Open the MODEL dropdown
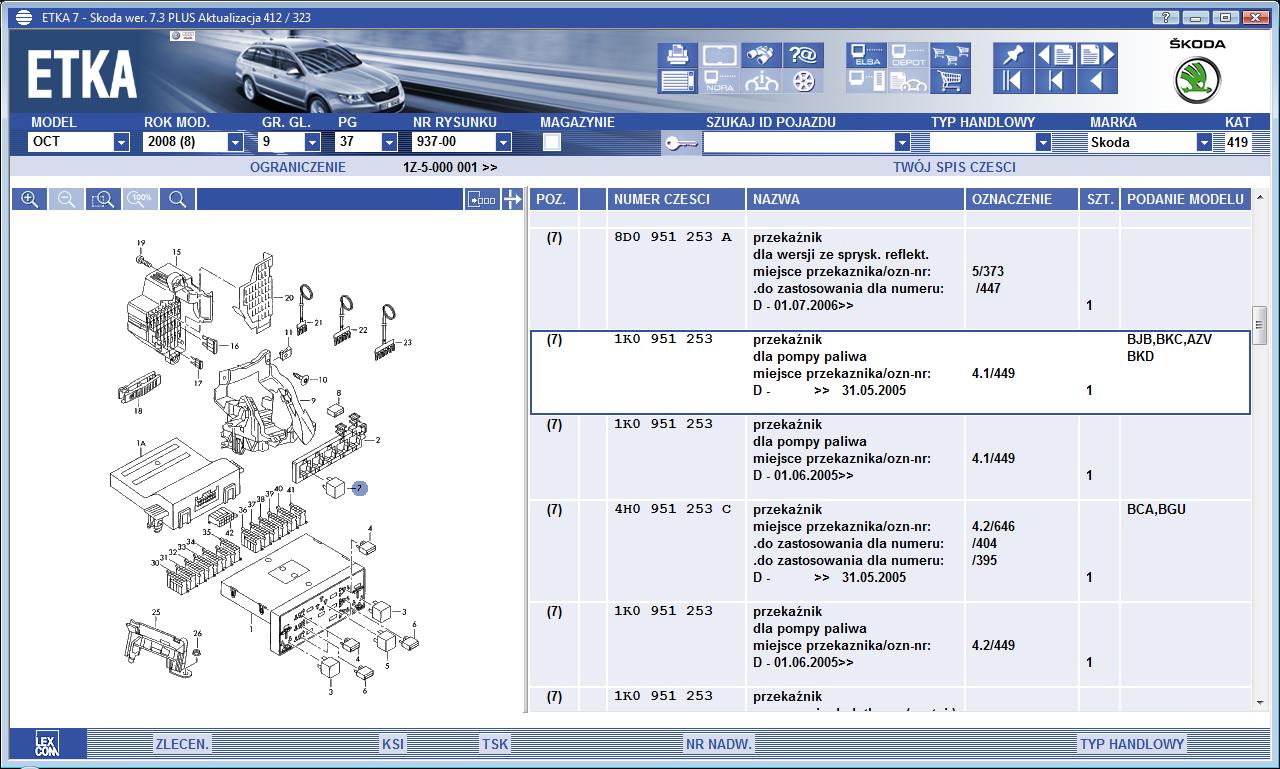Viewport: 1280px width, 769px height. coord(121,142)
